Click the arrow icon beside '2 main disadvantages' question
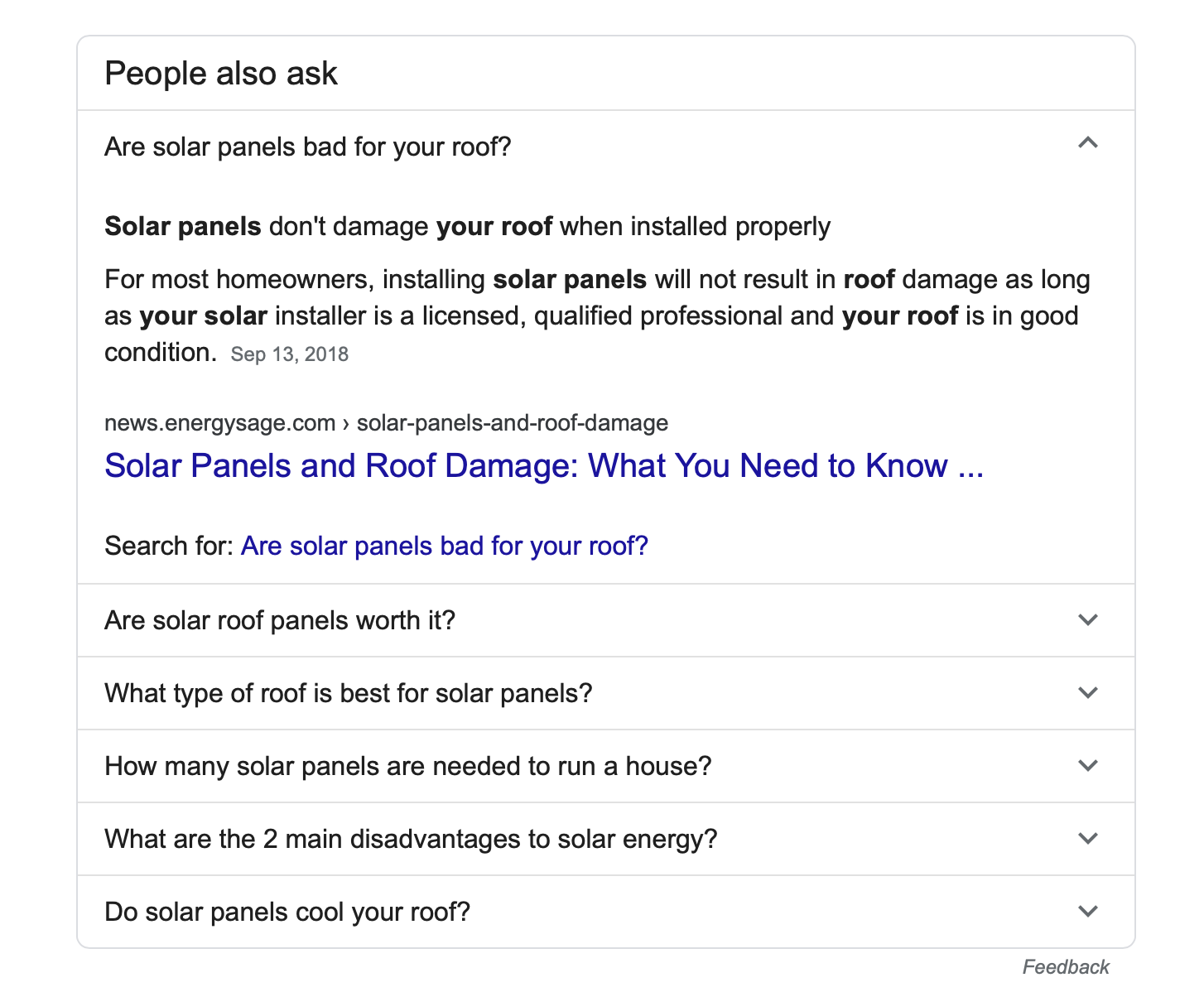The height and width of the screenshot is (992, 1204). pos(1087,838)
